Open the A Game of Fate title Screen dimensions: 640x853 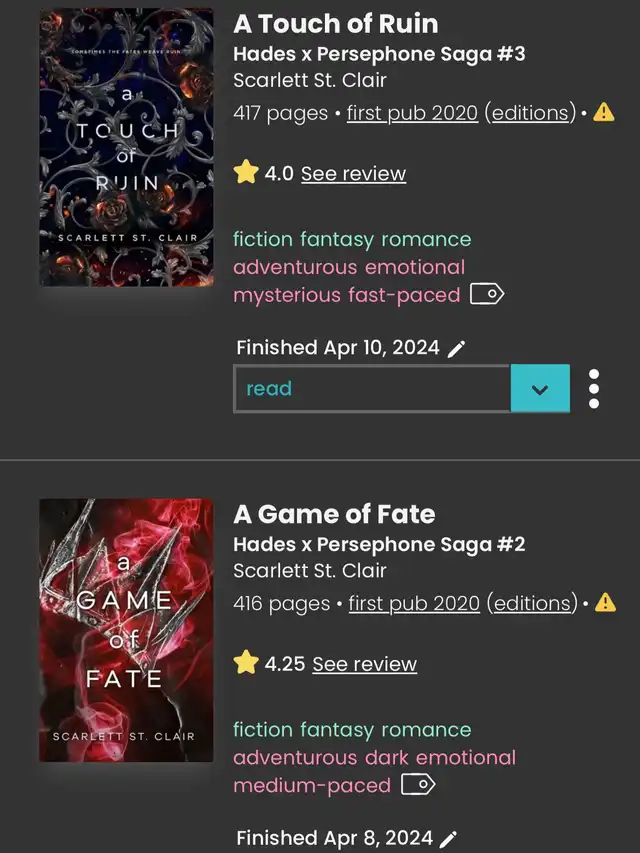(334, 514)
